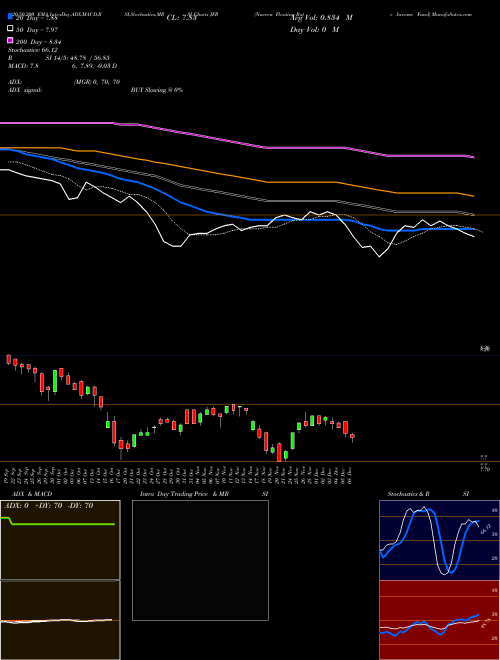Click the 'BUY Slowing @ 0%' signal text
500x660 pixels.
[157, 90]
